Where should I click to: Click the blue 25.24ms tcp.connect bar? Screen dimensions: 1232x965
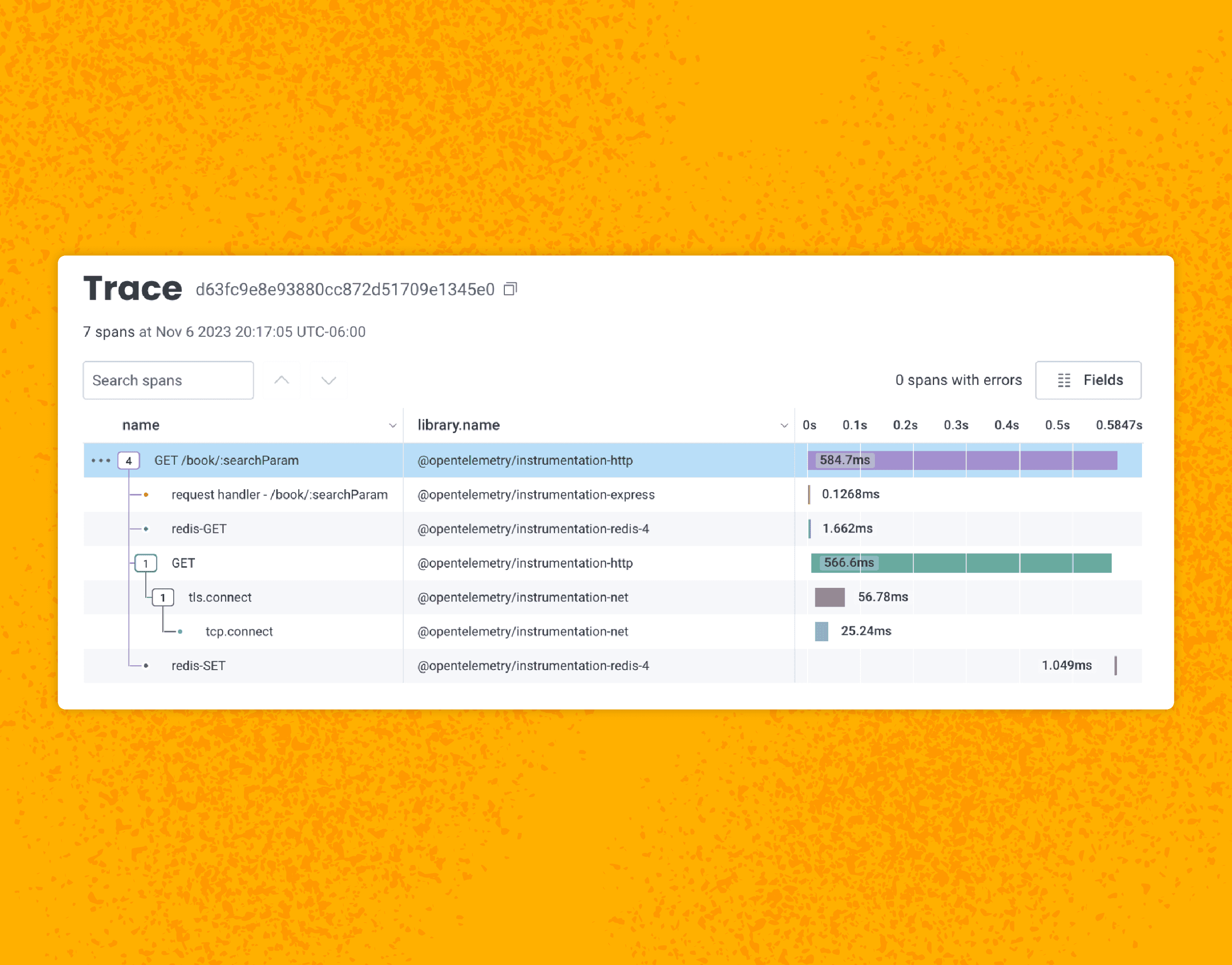821,631
